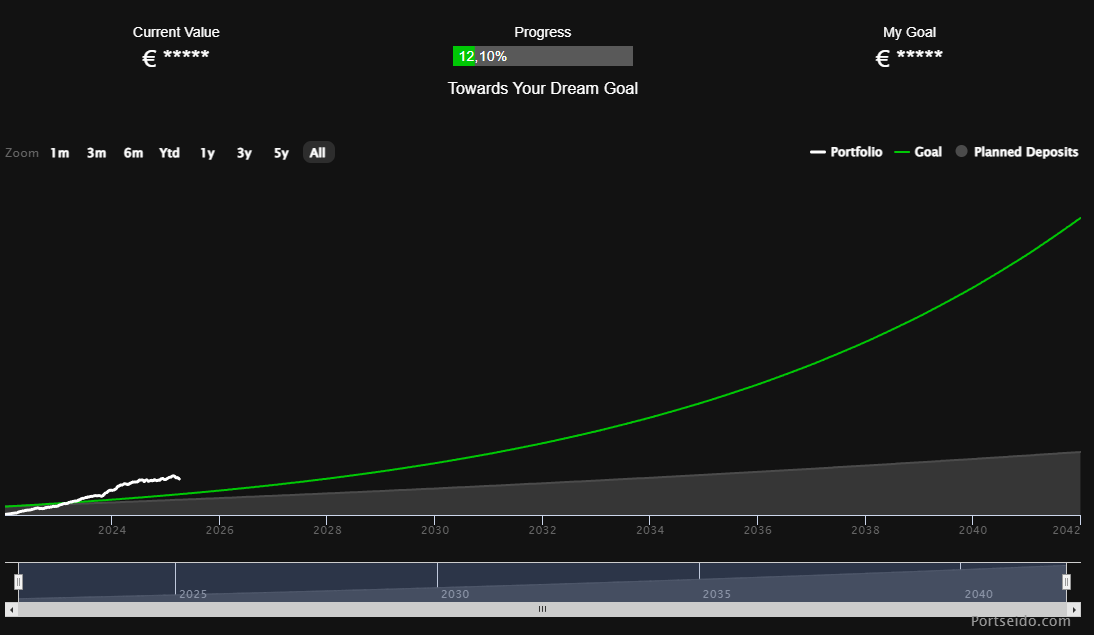The width and height of the screenshot is (1094, 635).
Task: Select the Ytd zoom range
Action: pos(170,153)
